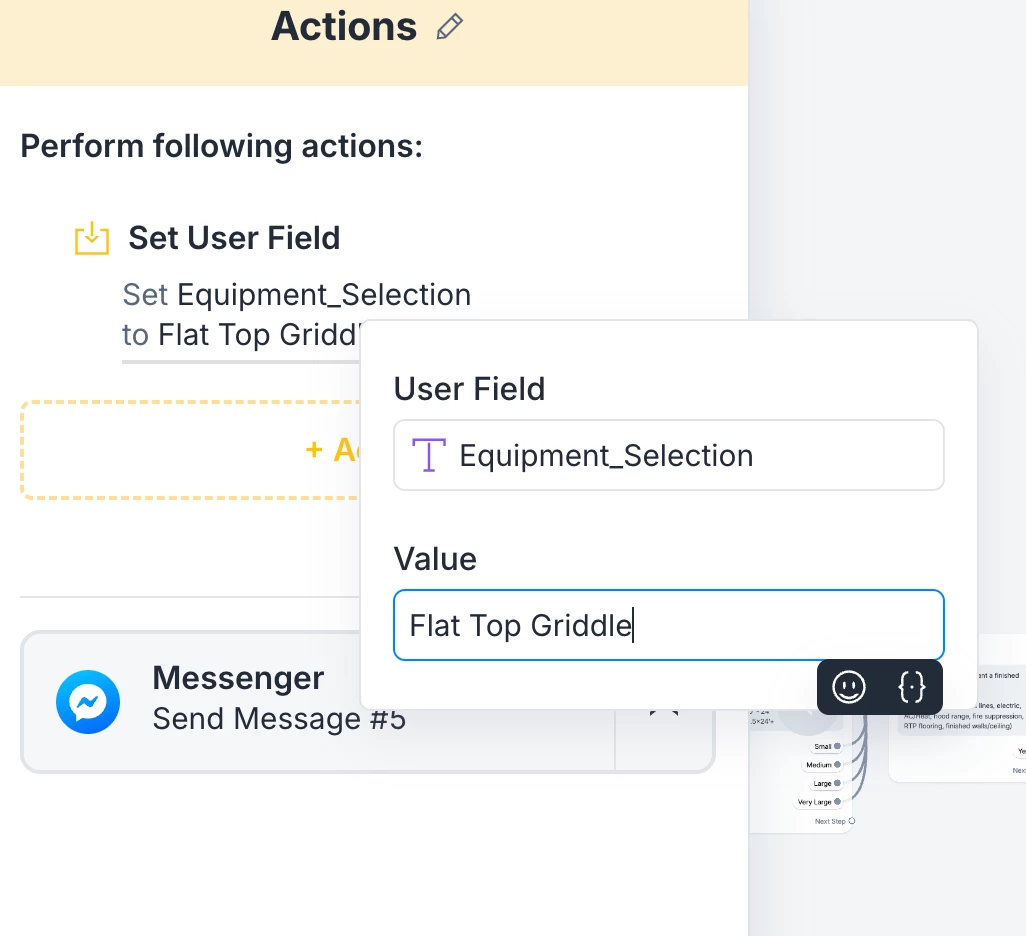Image resolution: width=1026 pixels, height=936 pixels.
Task: Select the Very Large quick reply button
Action: pos(814,802)
